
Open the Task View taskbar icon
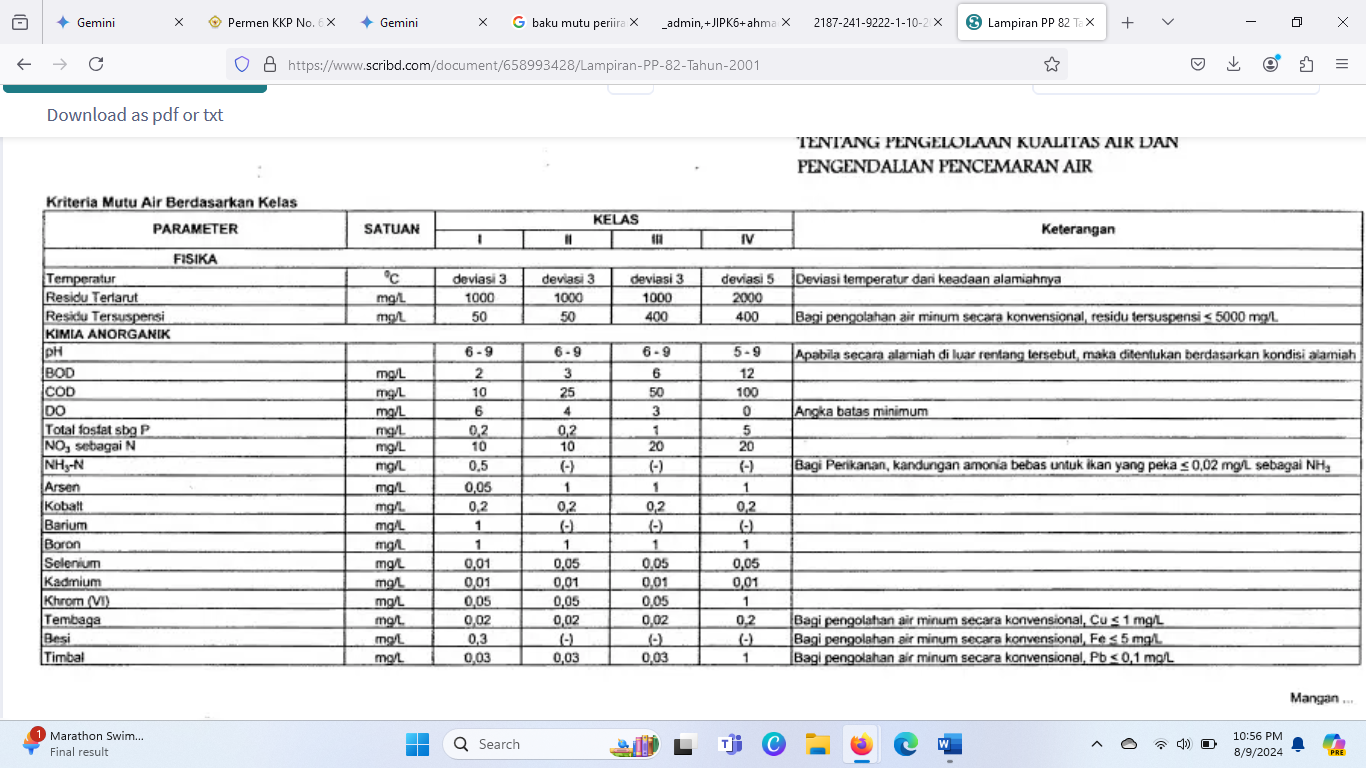pyautogui.click(x=685, y=744)
